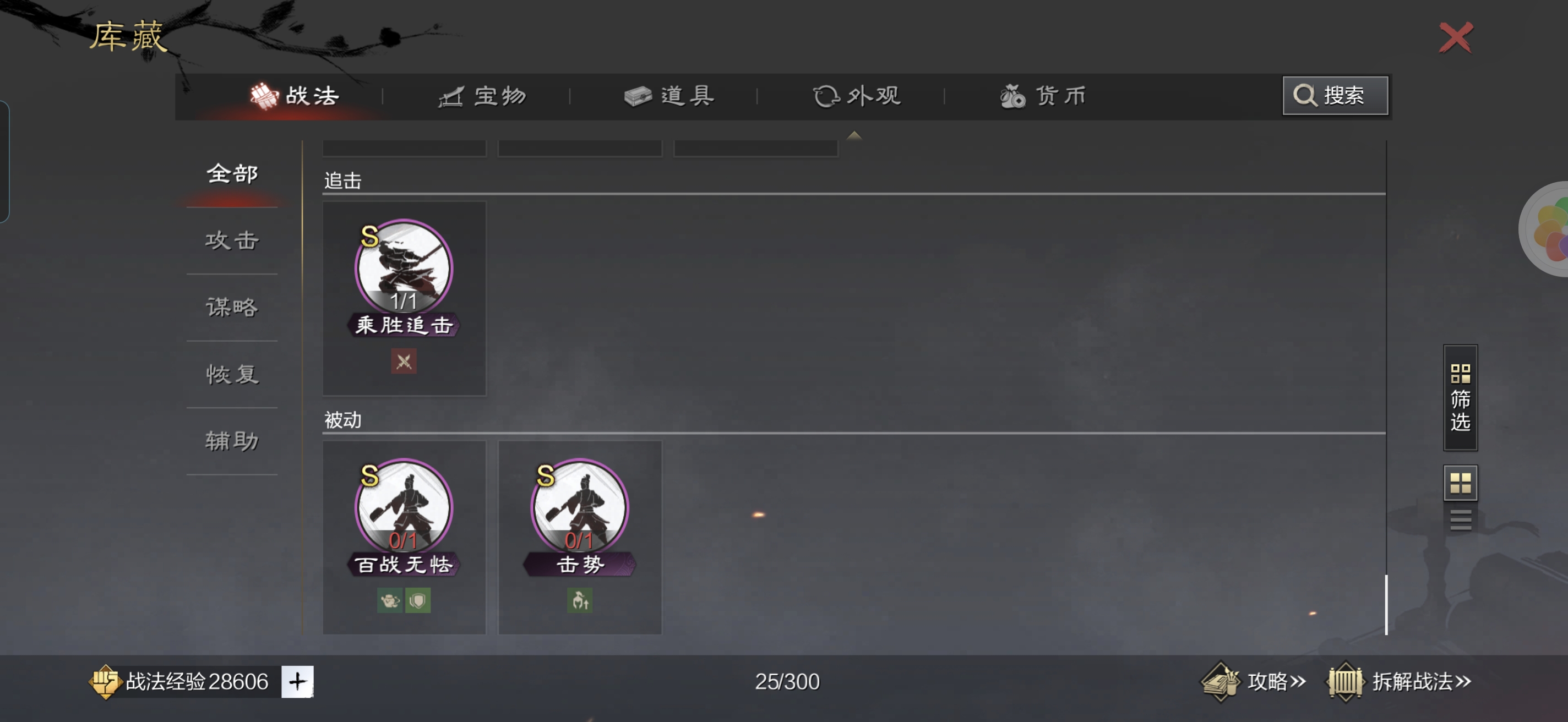
Task: Switch to grid view layout
Action: [x=1460, y=484]
